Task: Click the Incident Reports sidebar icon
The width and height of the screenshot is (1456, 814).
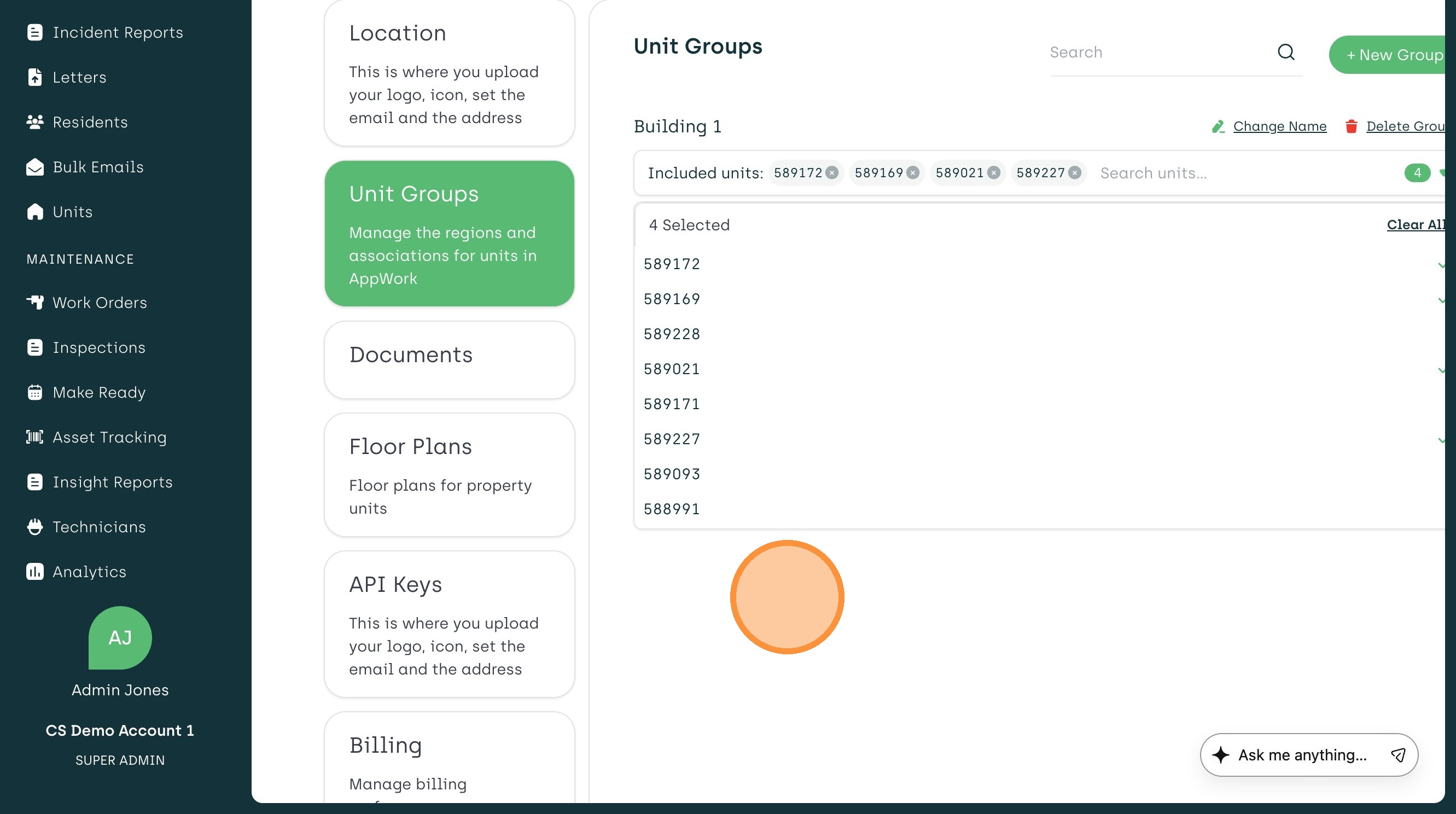Action: pos(34,32)
